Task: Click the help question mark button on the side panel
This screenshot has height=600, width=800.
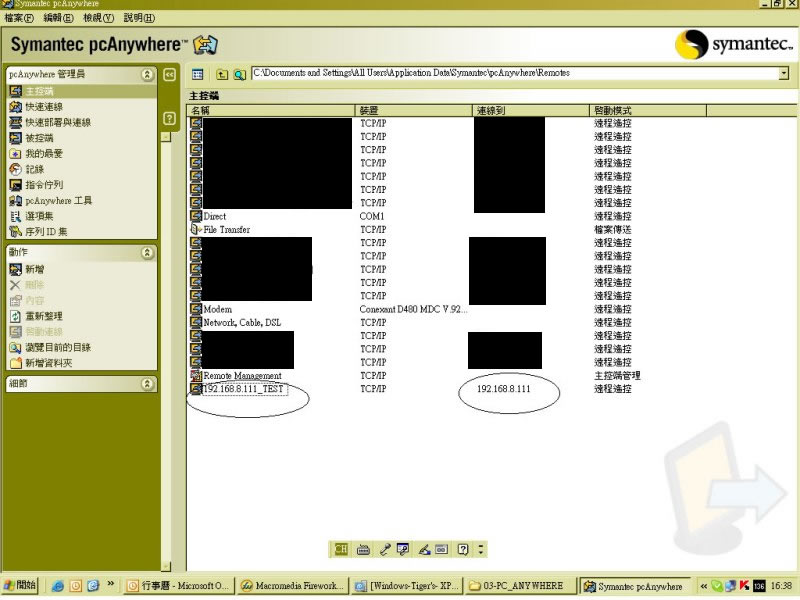Action: [169, 119]
